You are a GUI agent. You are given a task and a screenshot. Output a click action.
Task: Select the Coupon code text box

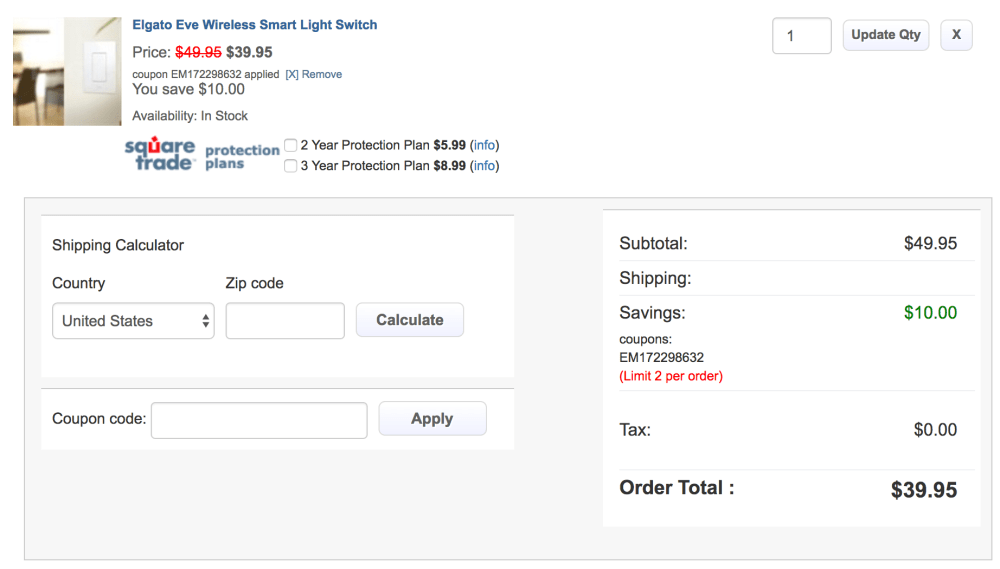(259, 420)
